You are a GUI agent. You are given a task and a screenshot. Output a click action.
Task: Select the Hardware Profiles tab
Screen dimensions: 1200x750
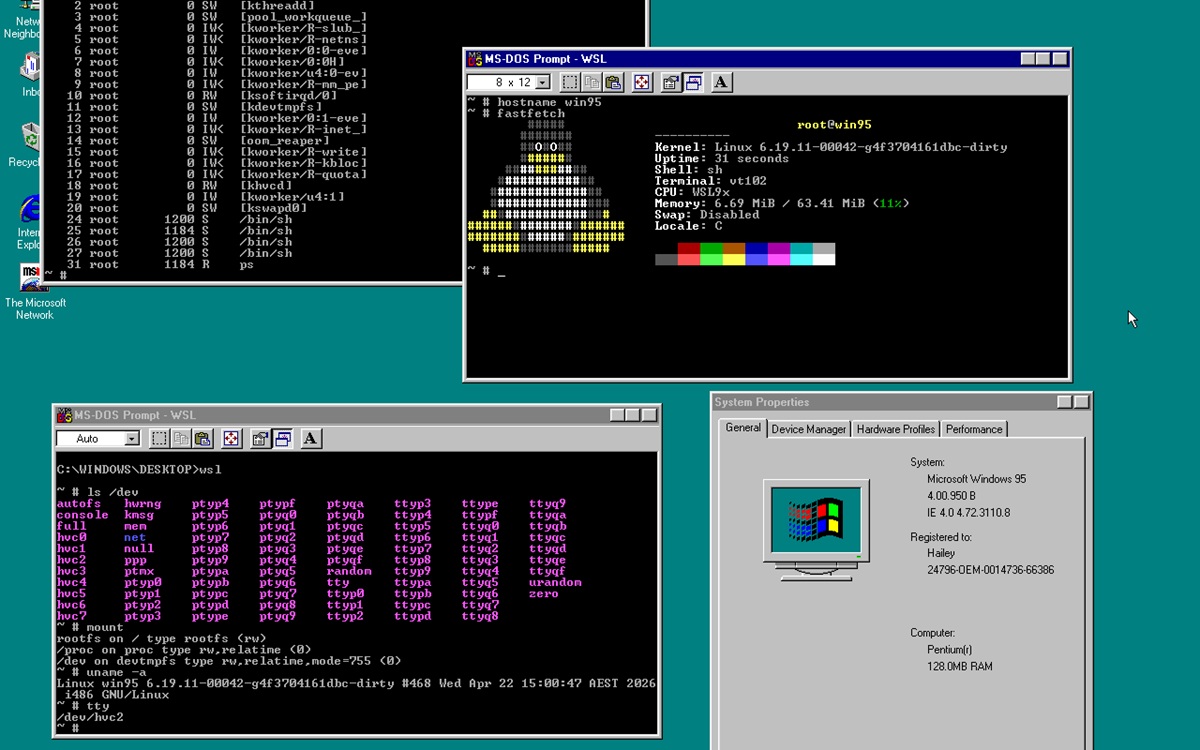pyautogui.click(x=895, y=428)
